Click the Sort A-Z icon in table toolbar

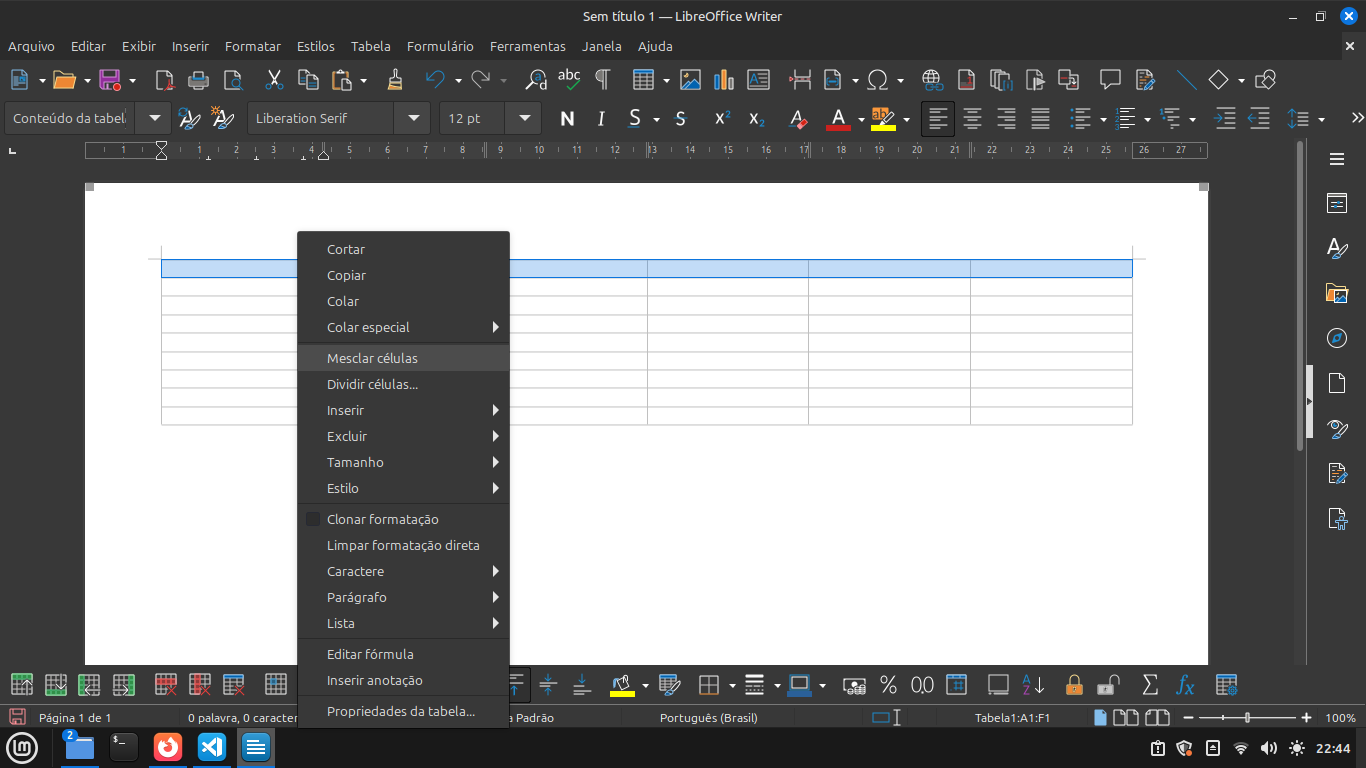[x=1033, y=685]
